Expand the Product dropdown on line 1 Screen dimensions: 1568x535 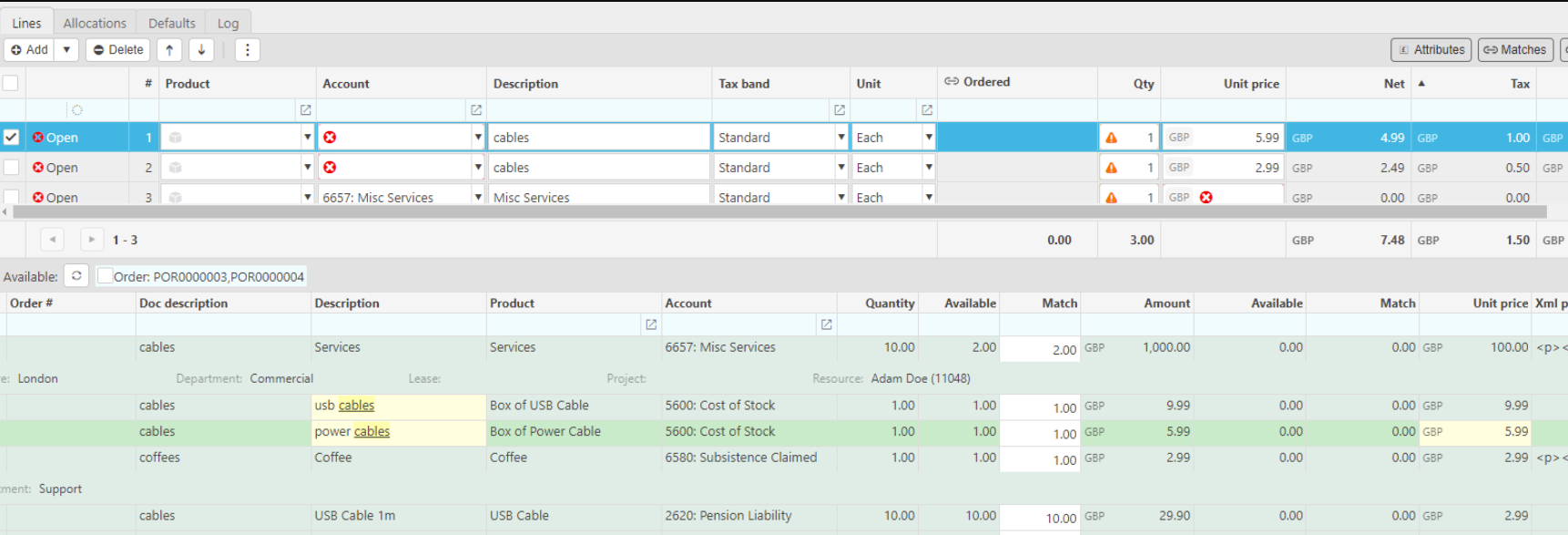coord(307,138)
